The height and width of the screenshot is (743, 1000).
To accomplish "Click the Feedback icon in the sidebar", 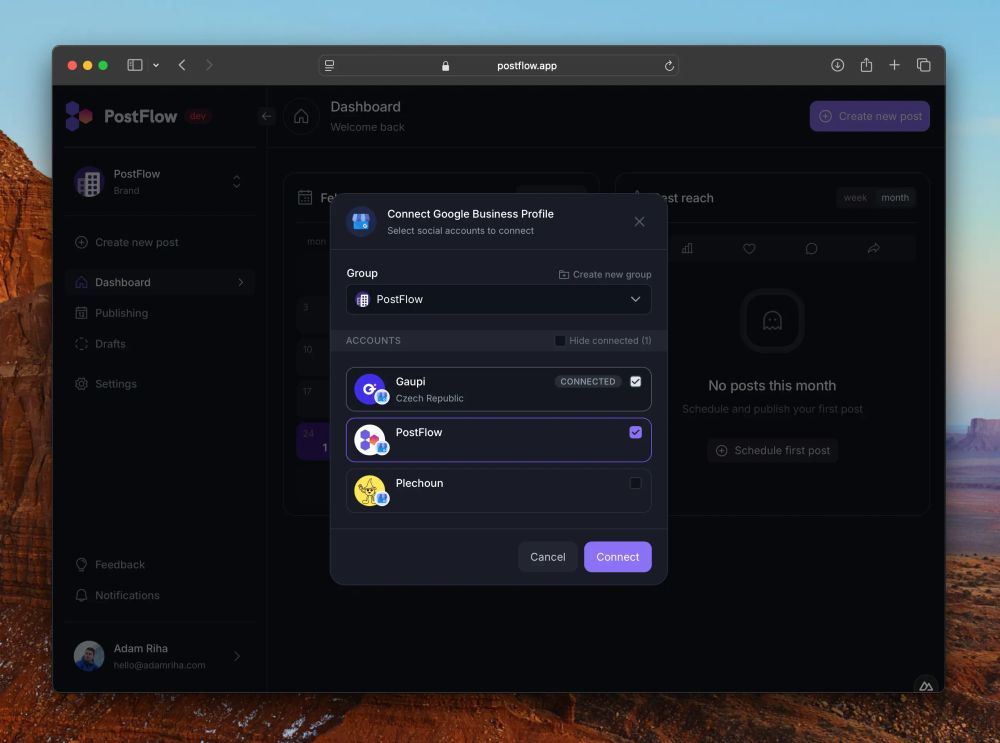I will pyautogui.click(x=83, y=564).
